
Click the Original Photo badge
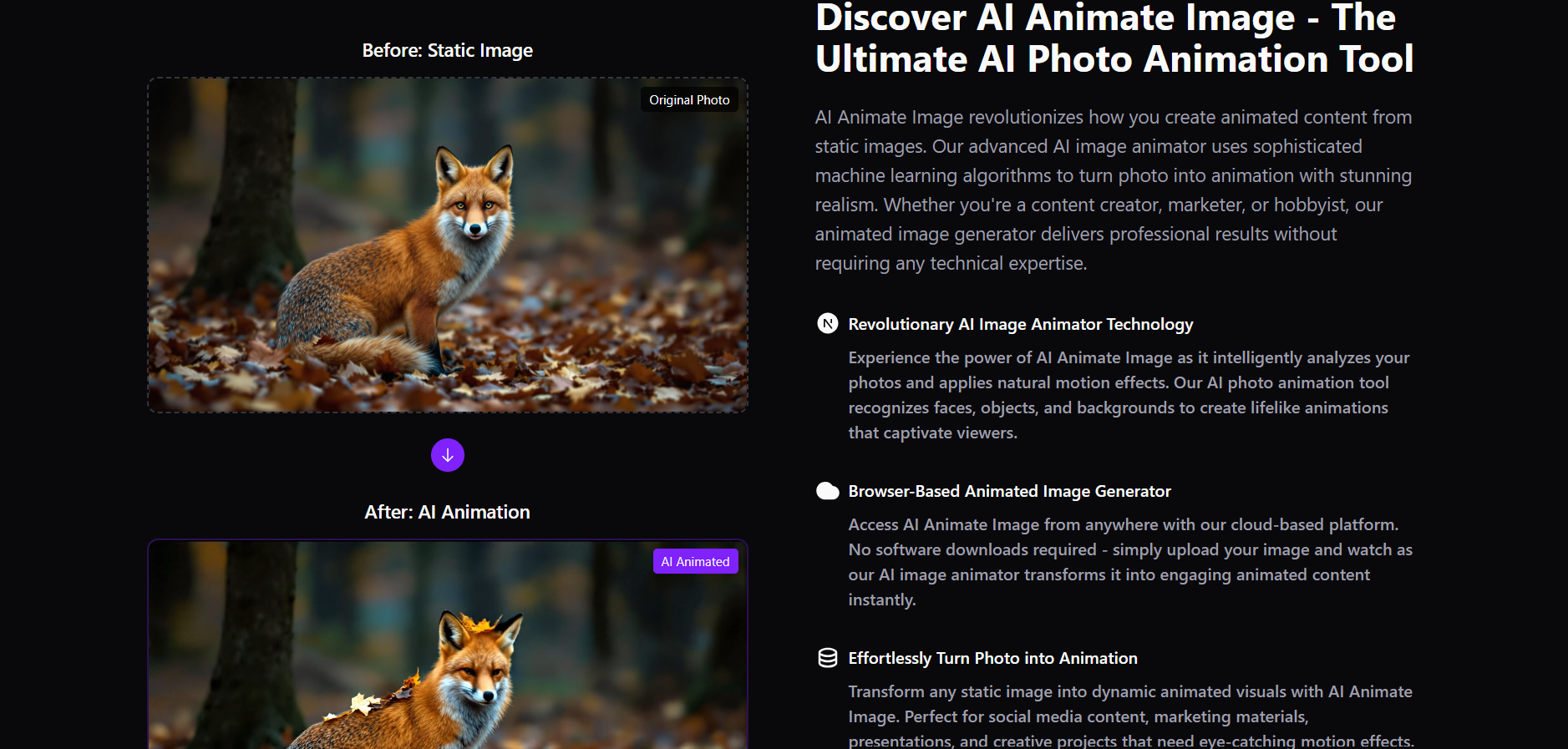coord(689,99)
